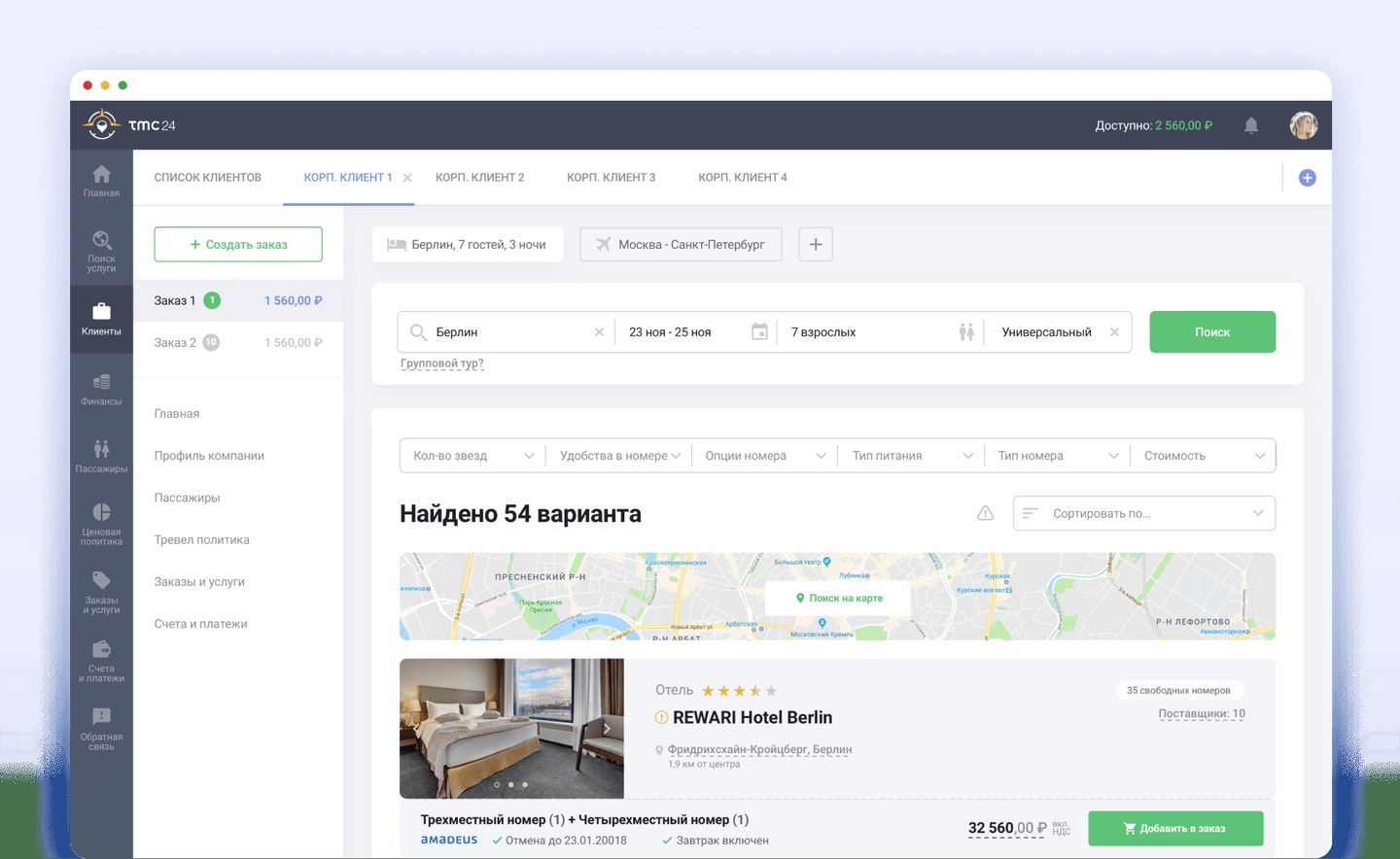Viewport: 1400px width, 859px height.
Task: Open Счета и платежи in client menu
Action: [200, 624]
